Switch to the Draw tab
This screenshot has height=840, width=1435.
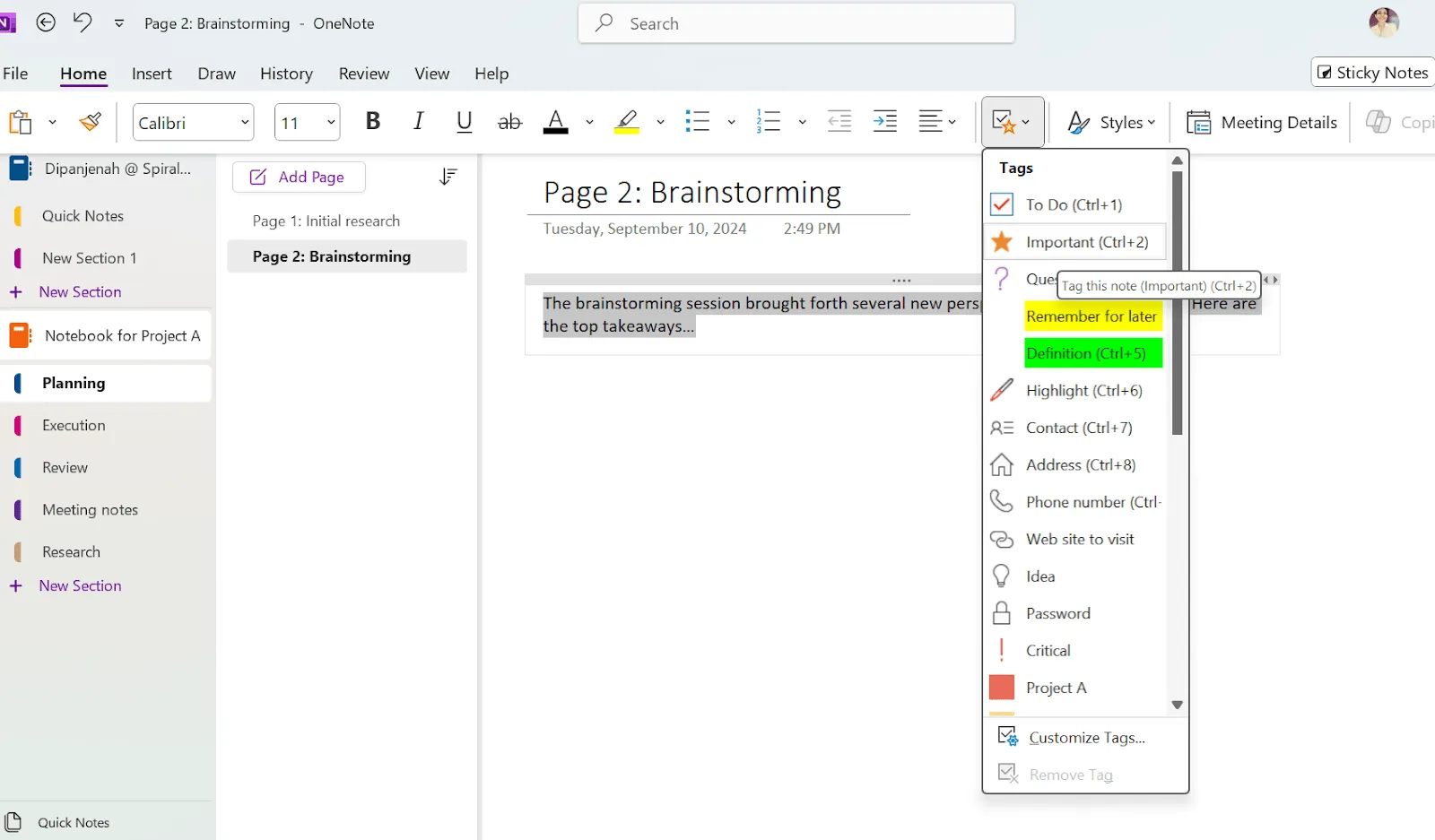click(x=216, y=74)
